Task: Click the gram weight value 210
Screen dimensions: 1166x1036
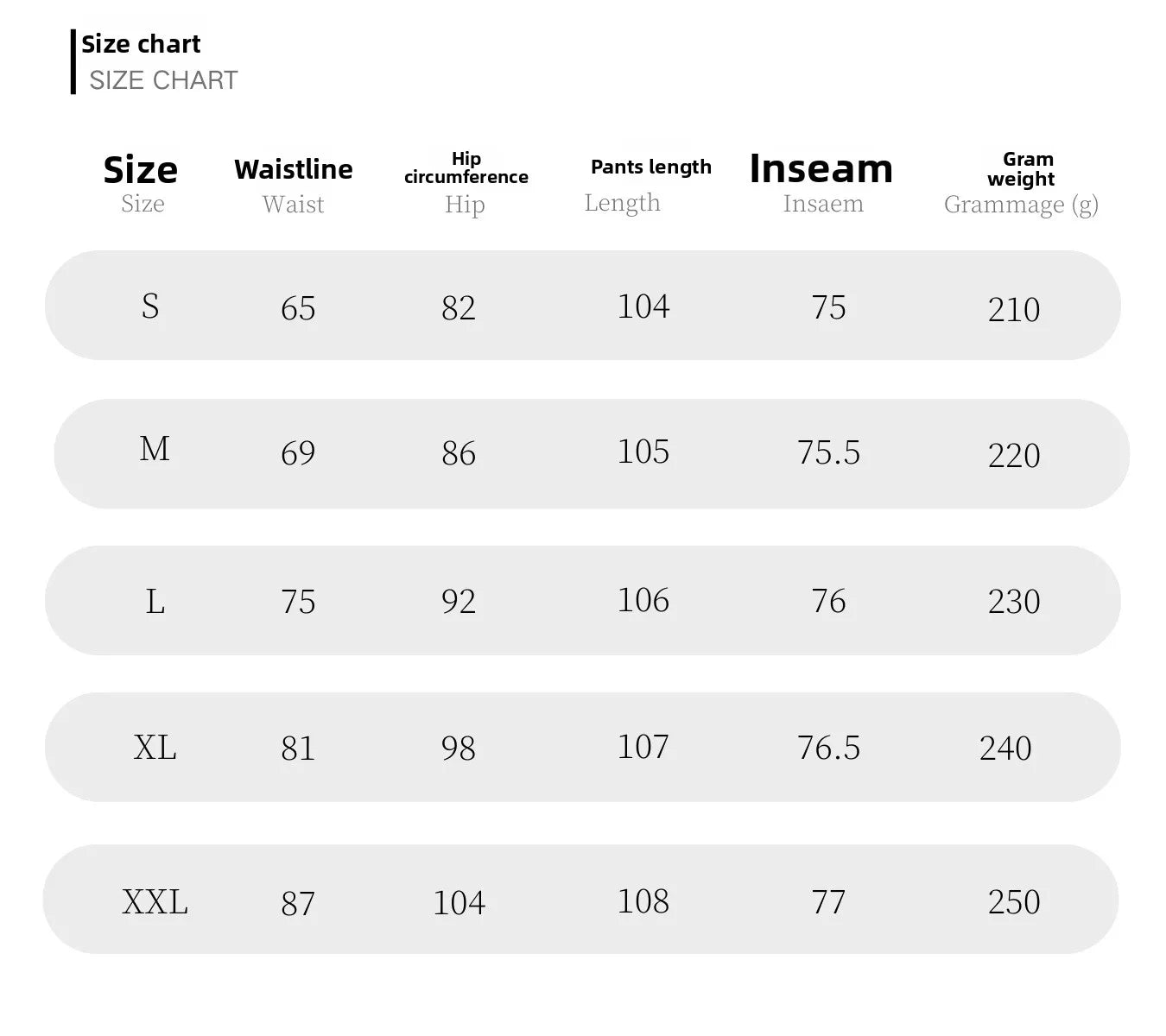Action: coord(1014,309)
